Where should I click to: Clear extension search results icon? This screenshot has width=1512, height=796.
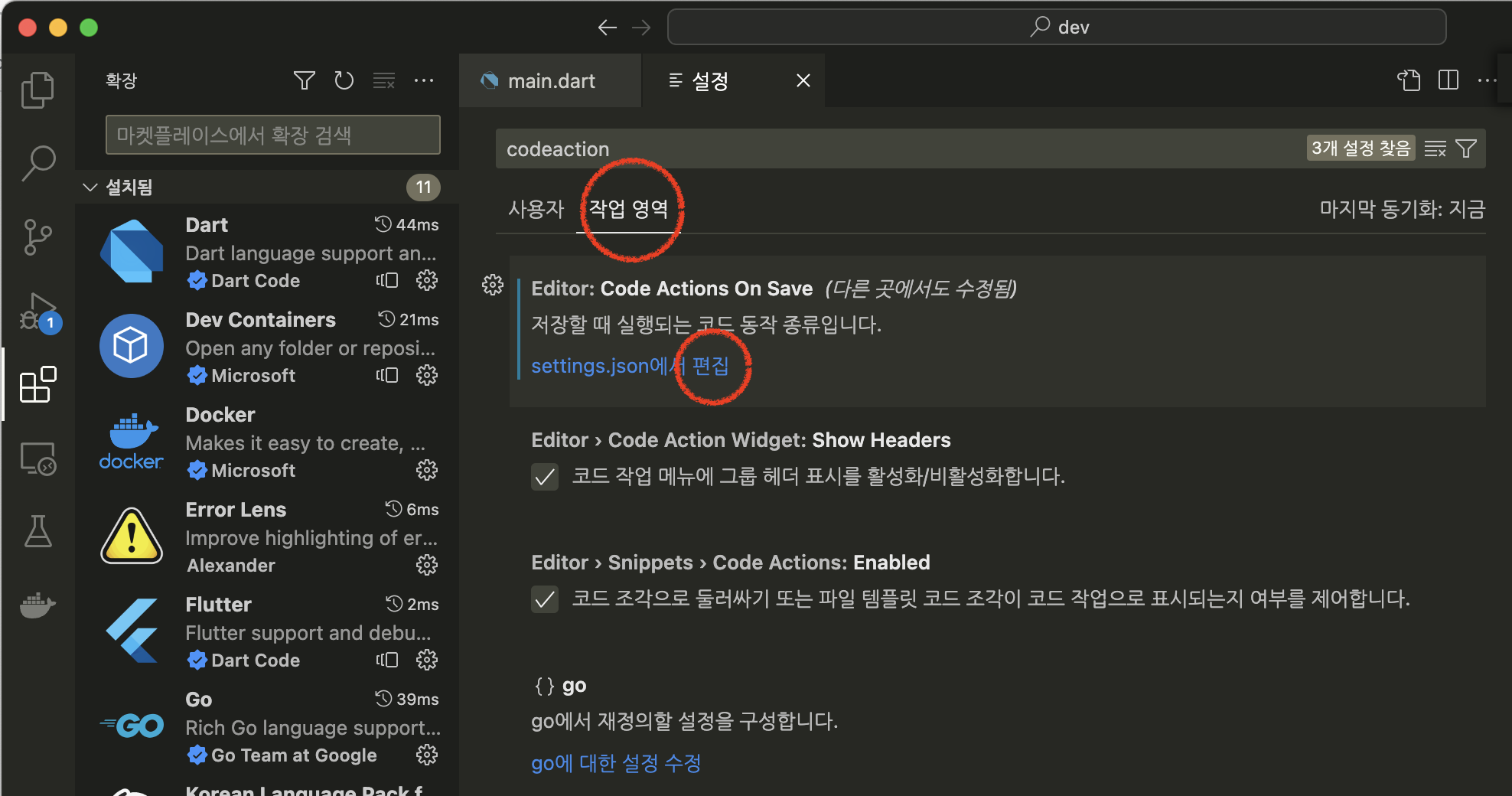[384, 80]
